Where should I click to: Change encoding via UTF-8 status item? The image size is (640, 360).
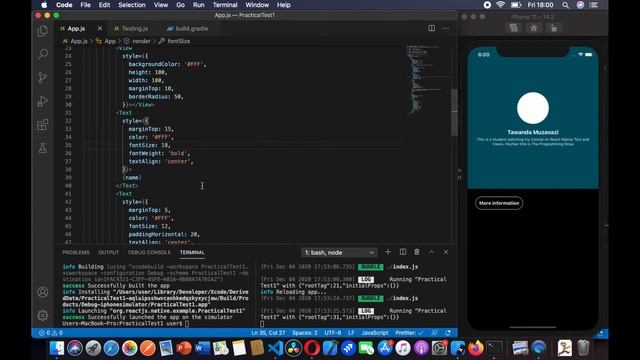pos(333,333)
